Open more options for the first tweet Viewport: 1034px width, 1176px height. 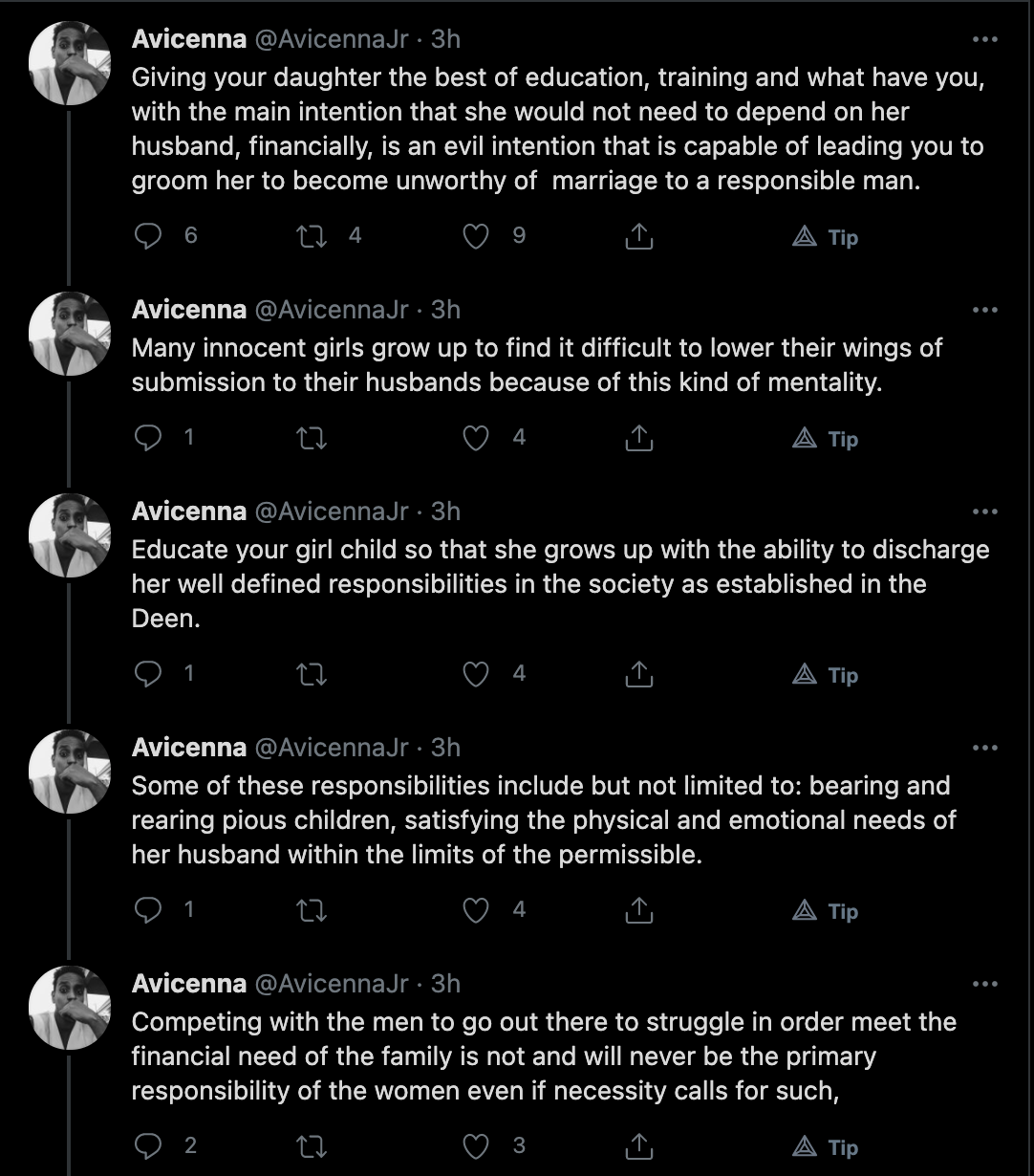click(984, 39)
